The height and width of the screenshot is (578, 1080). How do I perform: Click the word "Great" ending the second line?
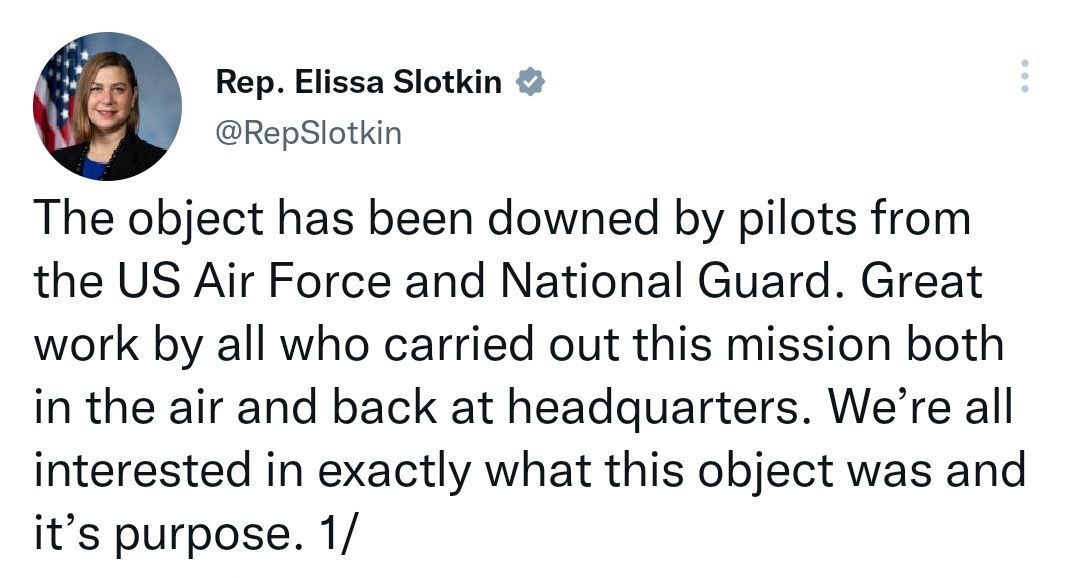coord(923,283)
